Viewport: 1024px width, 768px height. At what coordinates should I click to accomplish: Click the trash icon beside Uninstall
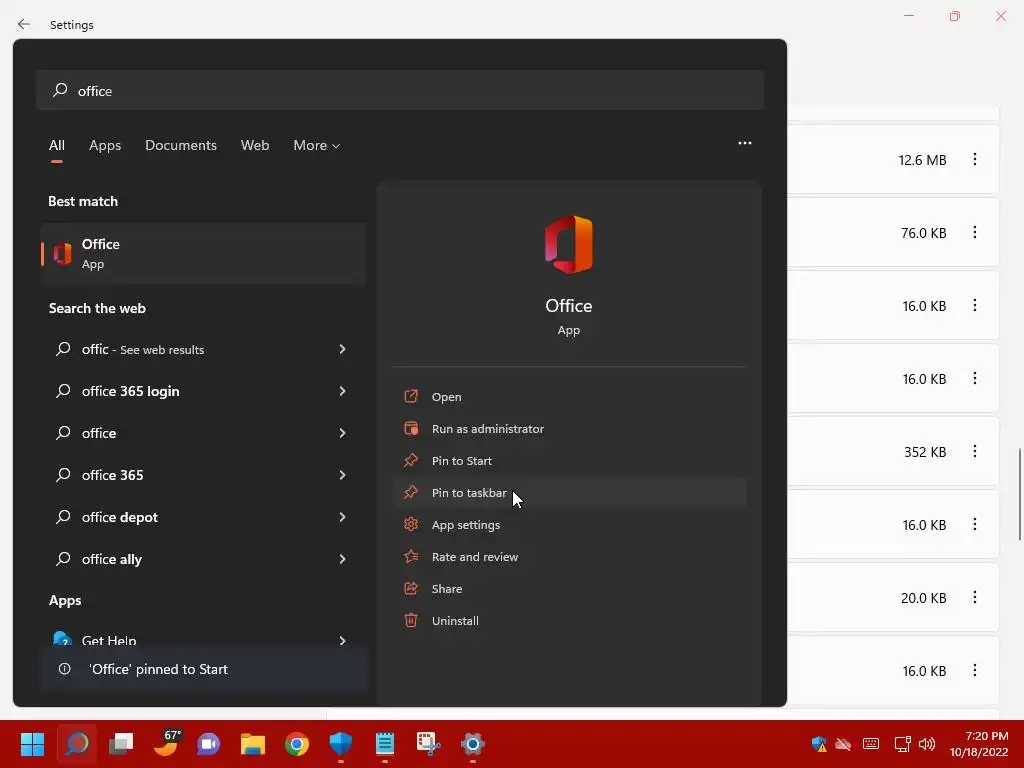pos(411,620)
